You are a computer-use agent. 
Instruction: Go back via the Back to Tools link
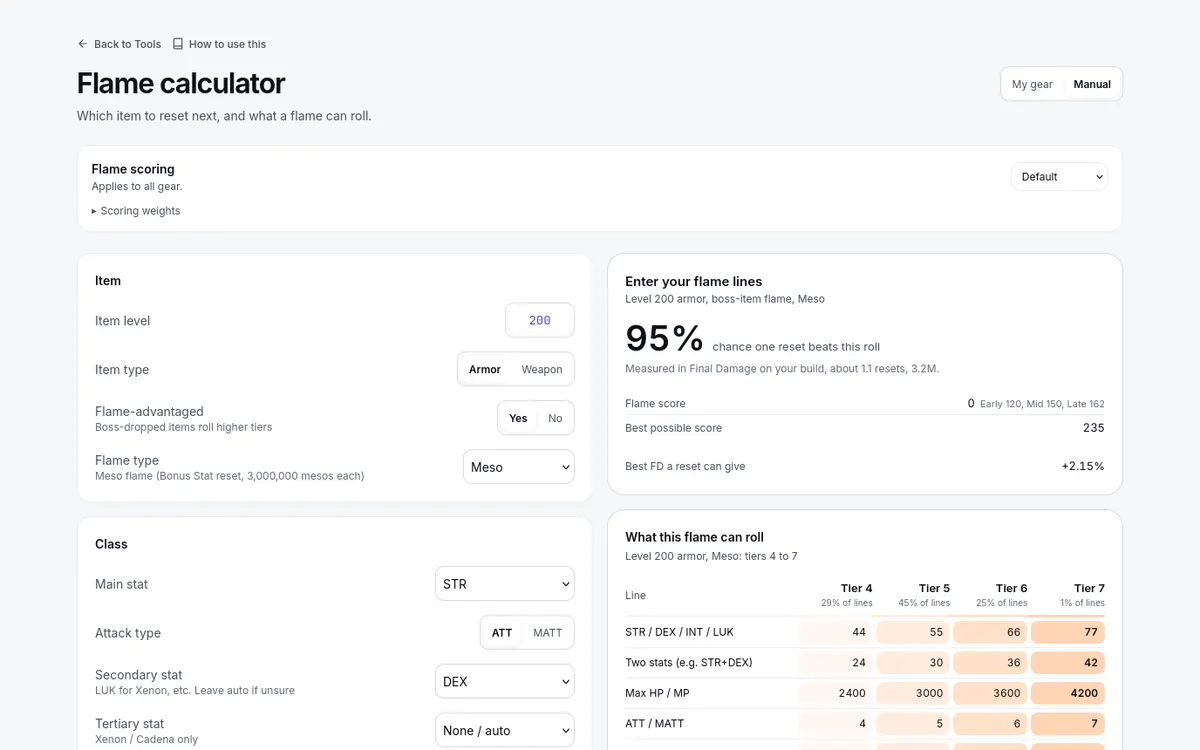point(119,44)
